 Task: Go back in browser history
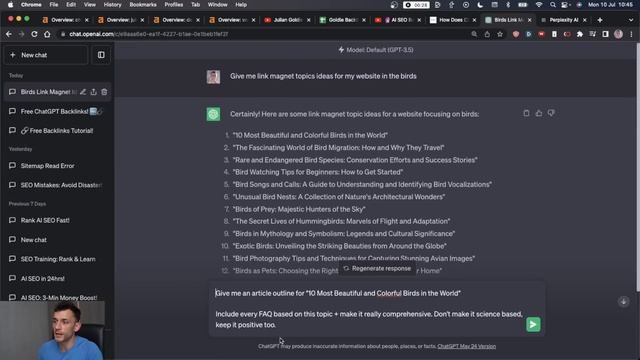[x=9, y=34]
